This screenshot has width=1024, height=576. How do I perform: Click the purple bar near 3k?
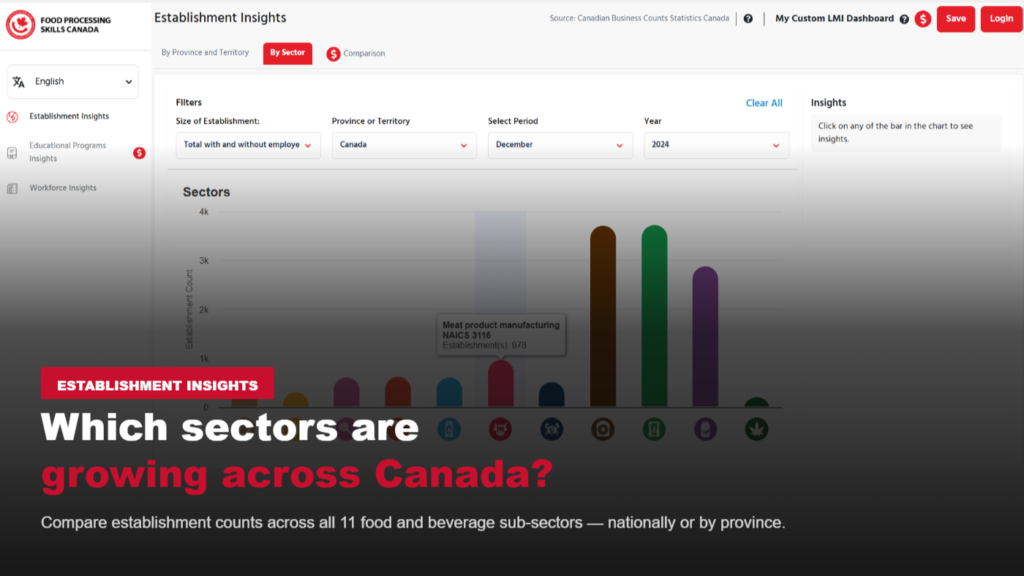pos(705,337)
